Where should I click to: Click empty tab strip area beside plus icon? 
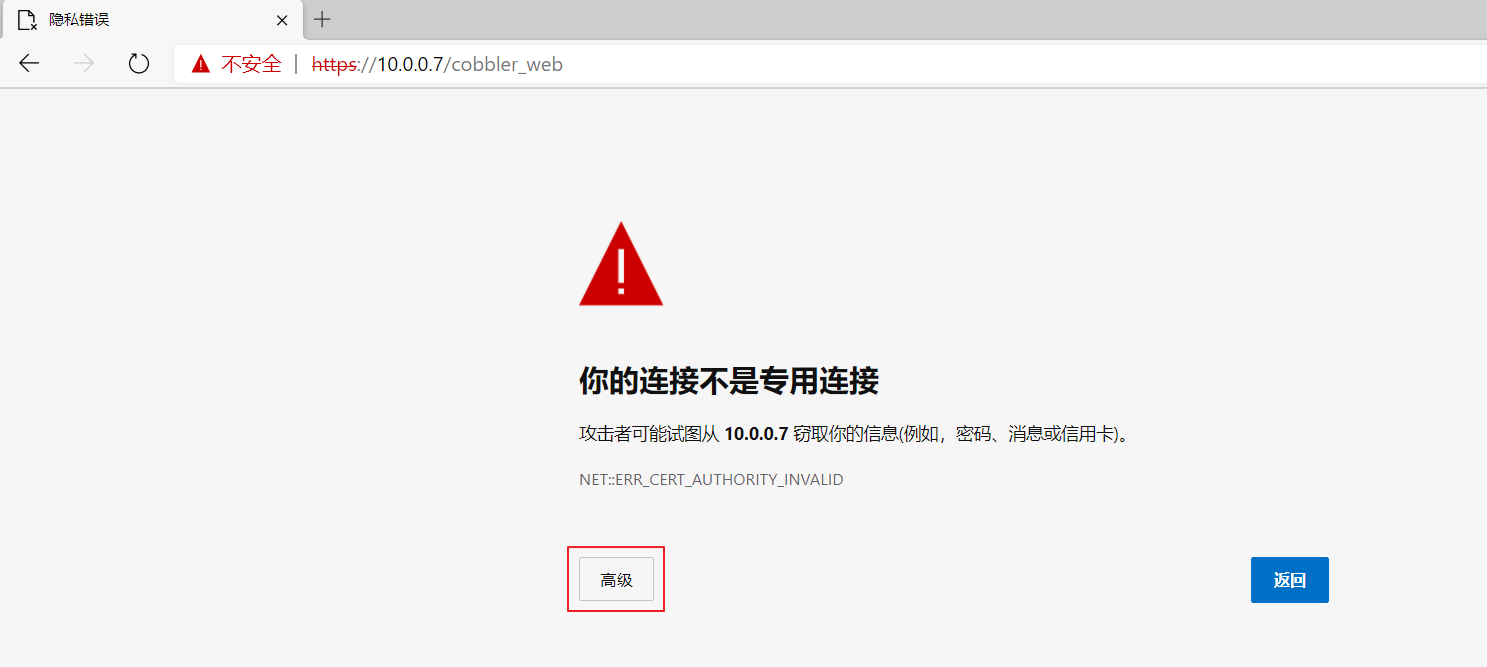(x=900, y=19)
